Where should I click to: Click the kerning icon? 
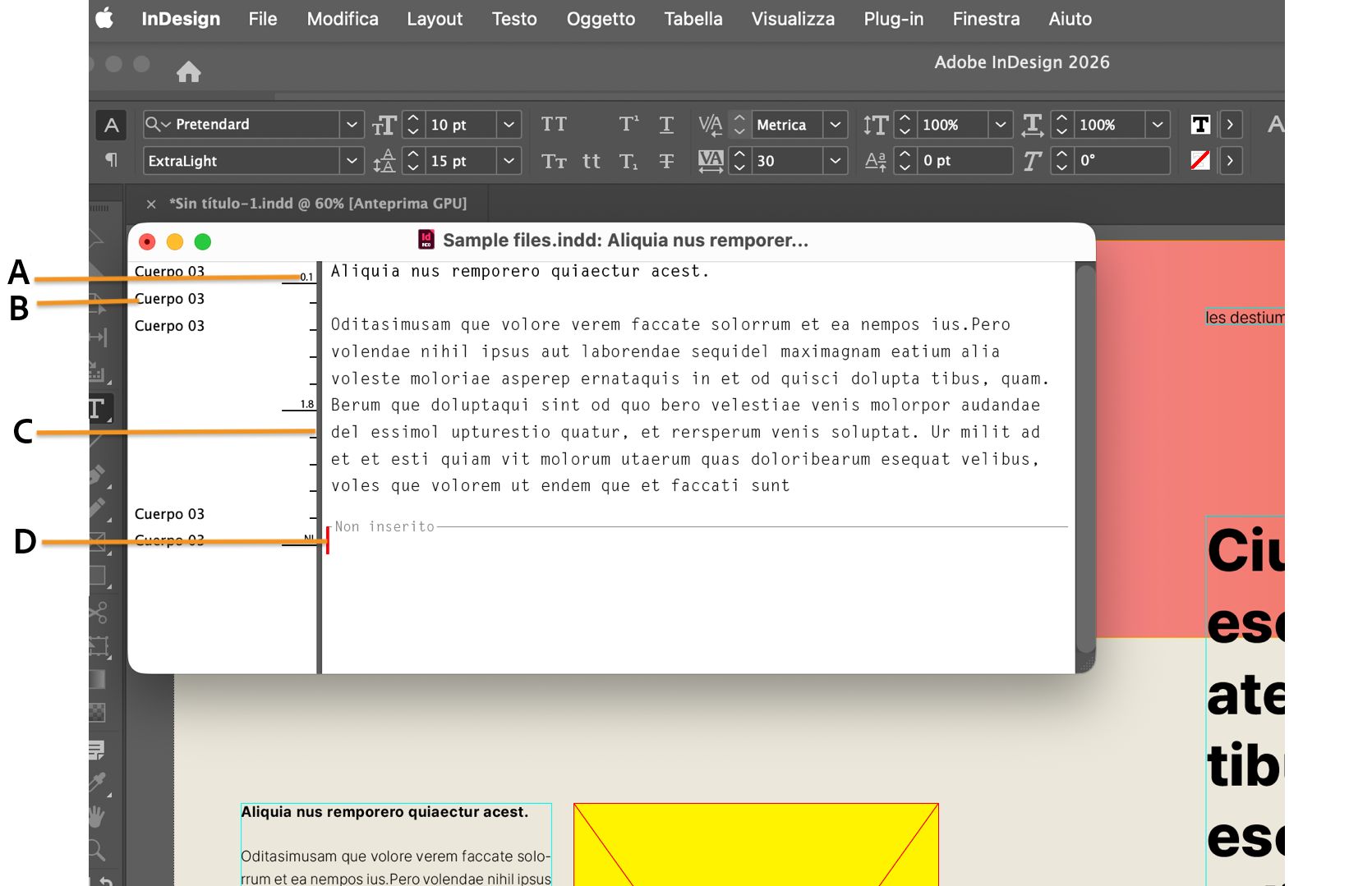710,125
